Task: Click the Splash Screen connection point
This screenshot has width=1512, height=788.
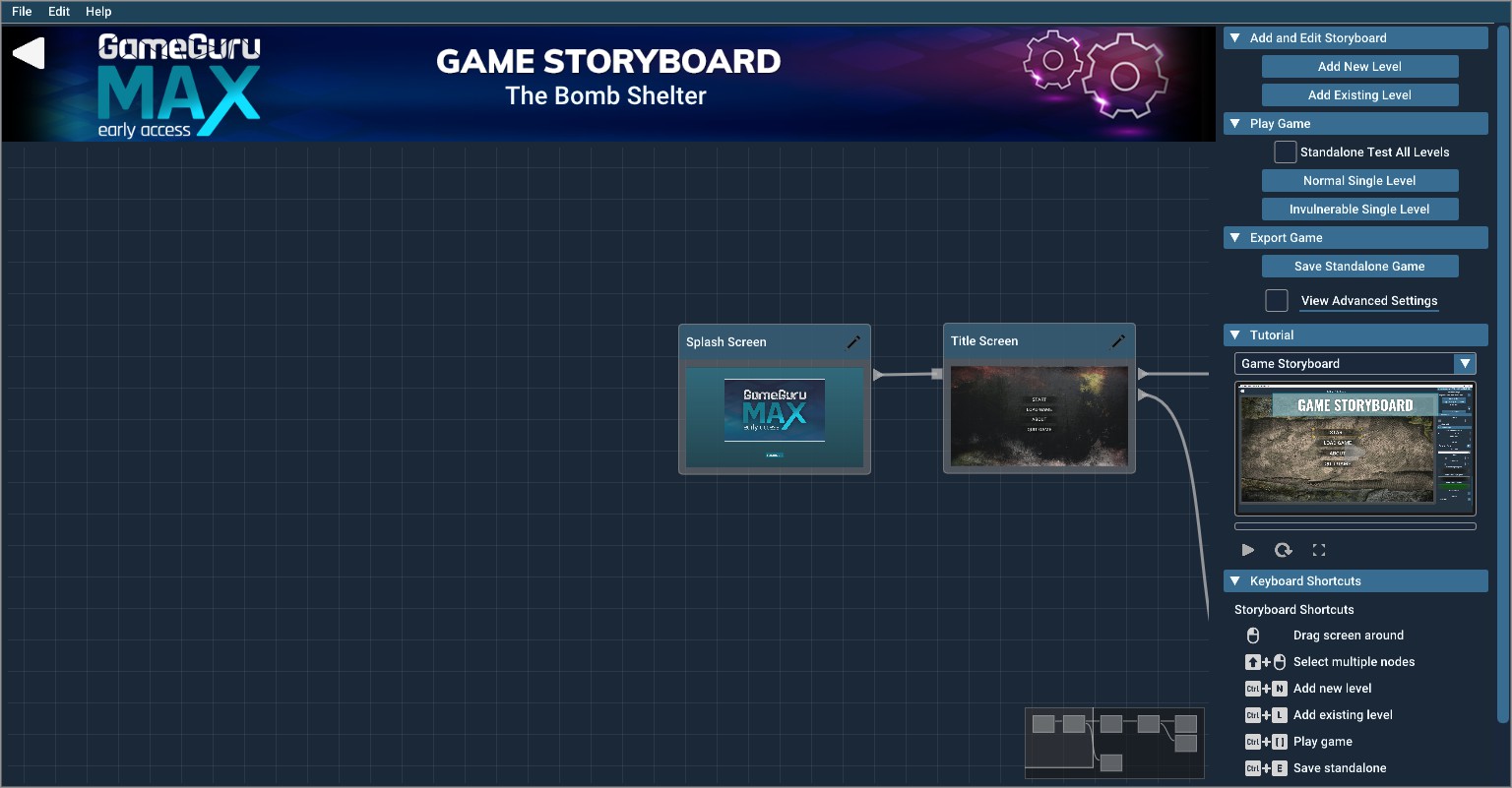Action: (x=876, y=374)
